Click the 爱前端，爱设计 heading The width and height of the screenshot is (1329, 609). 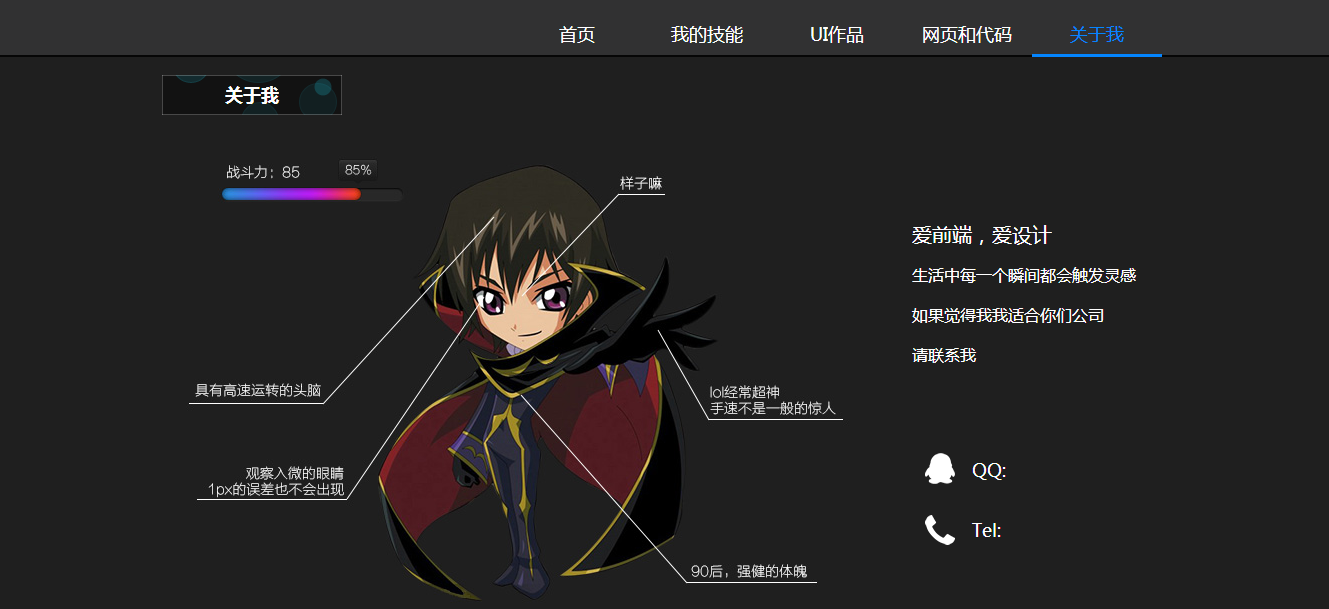click(981, 236)
